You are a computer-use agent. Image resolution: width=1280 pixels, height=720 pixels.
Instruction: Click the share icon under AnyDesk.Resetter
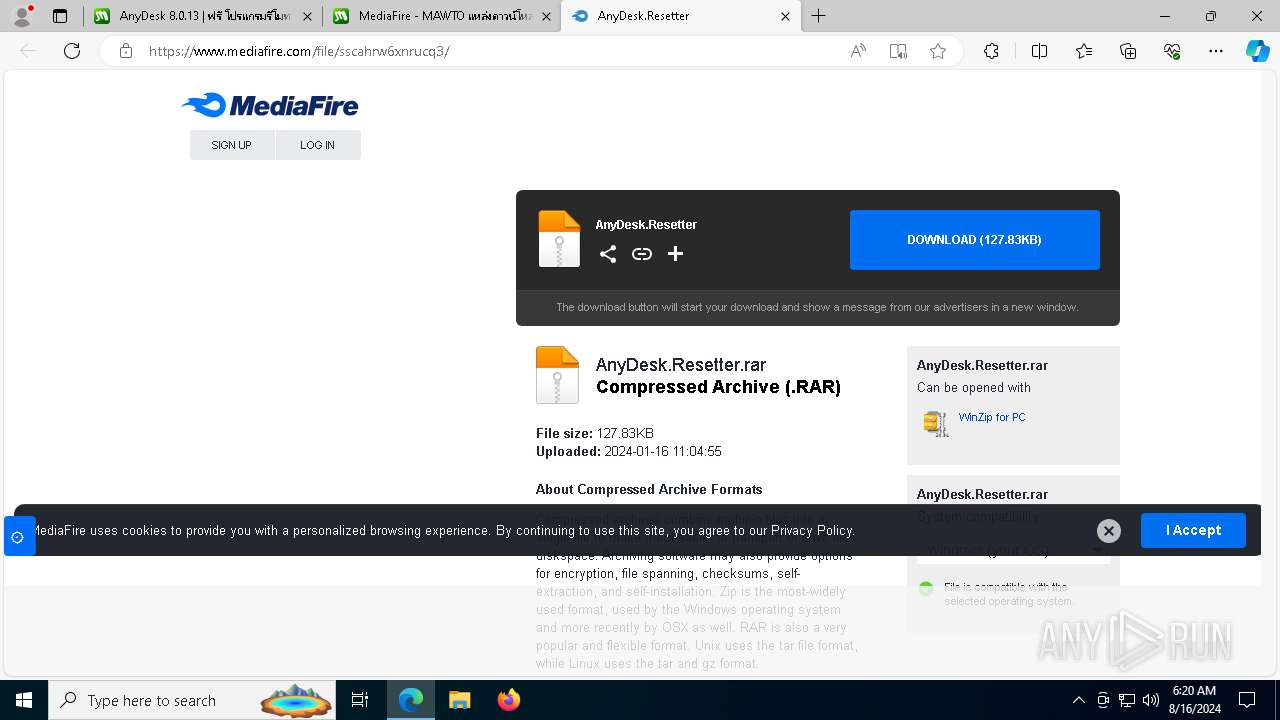pos(608,254)
